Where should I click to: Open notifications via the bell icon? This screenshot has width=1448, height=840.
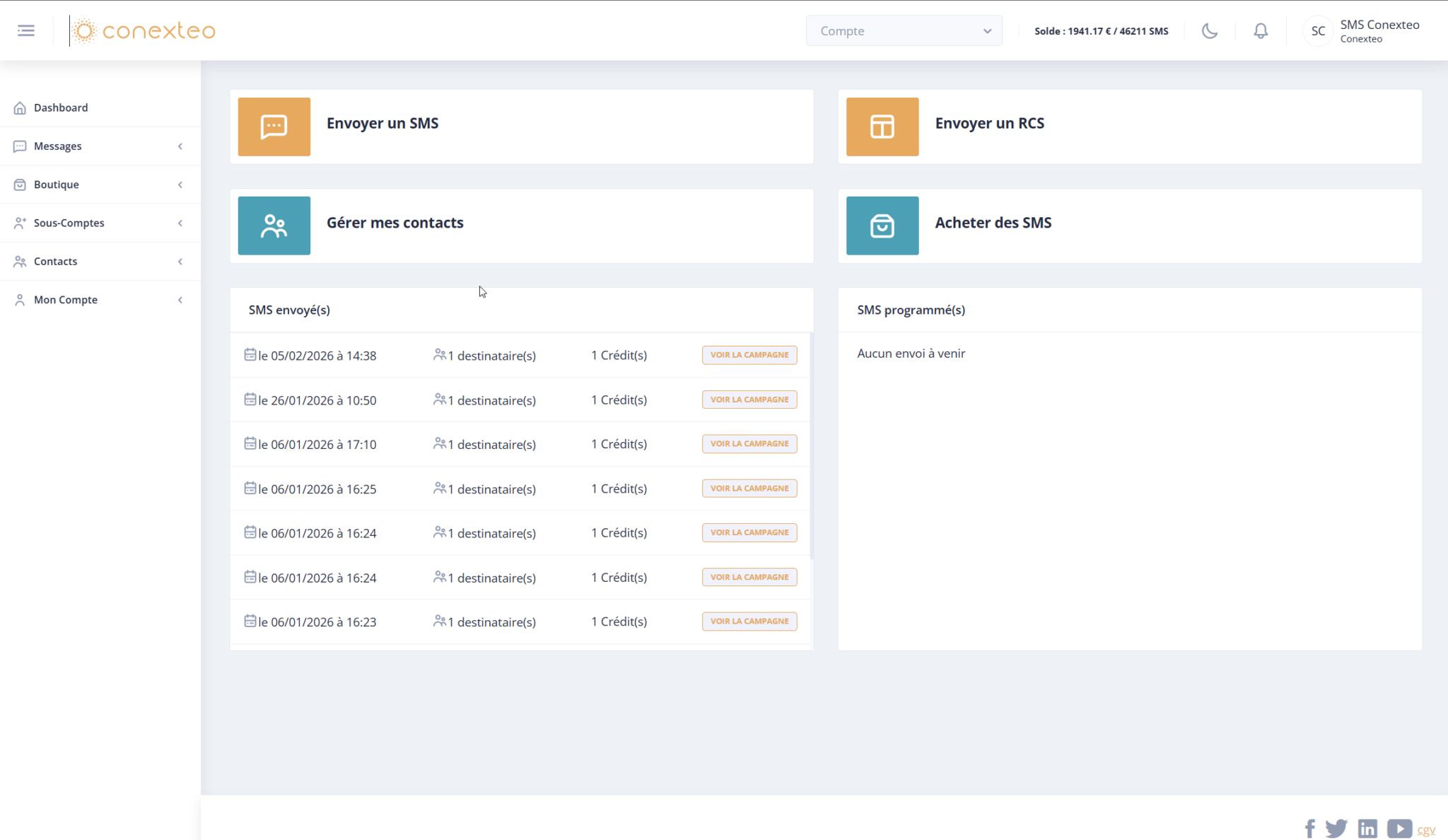pos(1261,30)
